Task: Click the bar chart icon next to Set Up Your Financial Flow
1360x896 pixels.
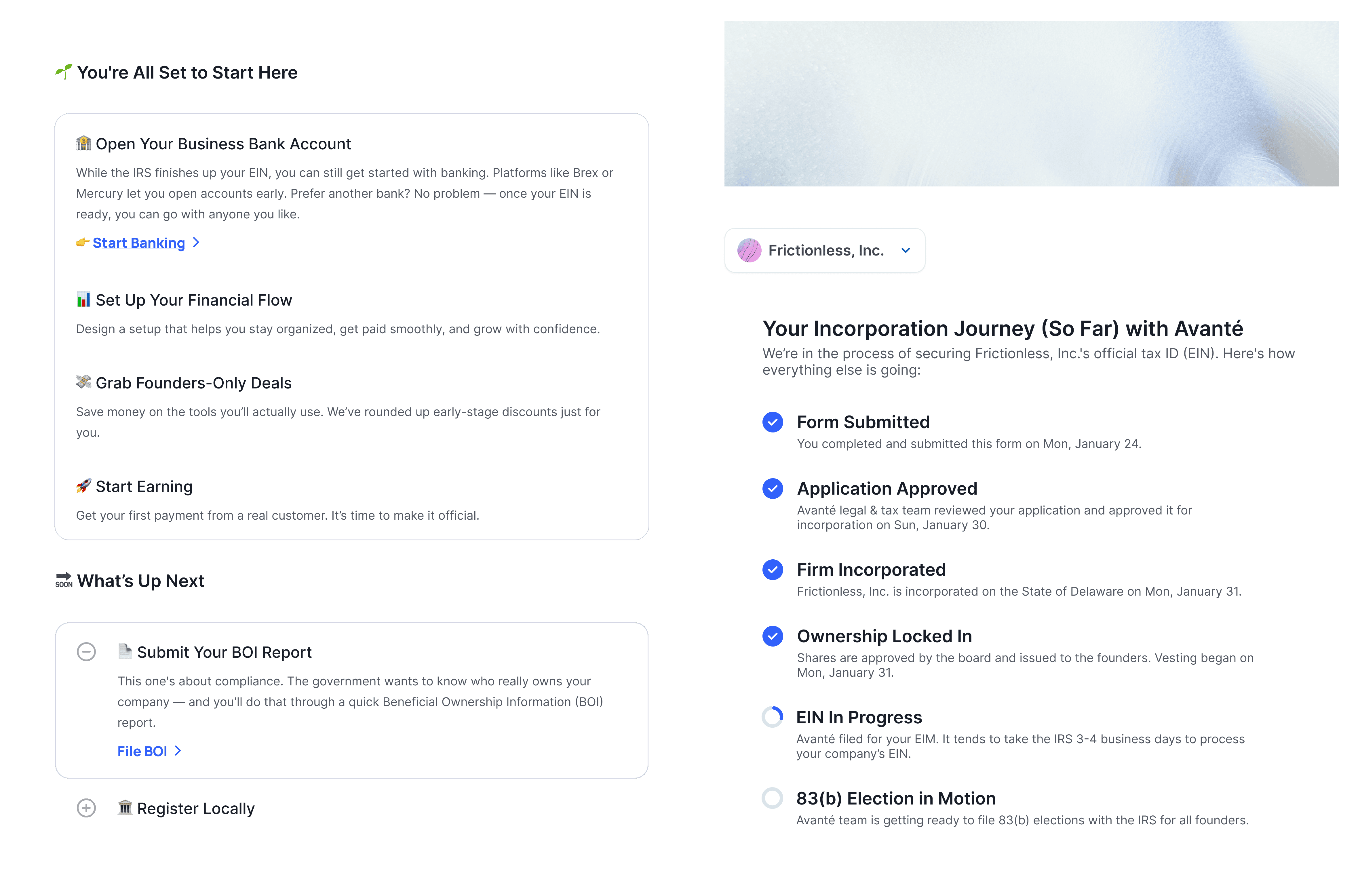Action: [x=83, y=300]
